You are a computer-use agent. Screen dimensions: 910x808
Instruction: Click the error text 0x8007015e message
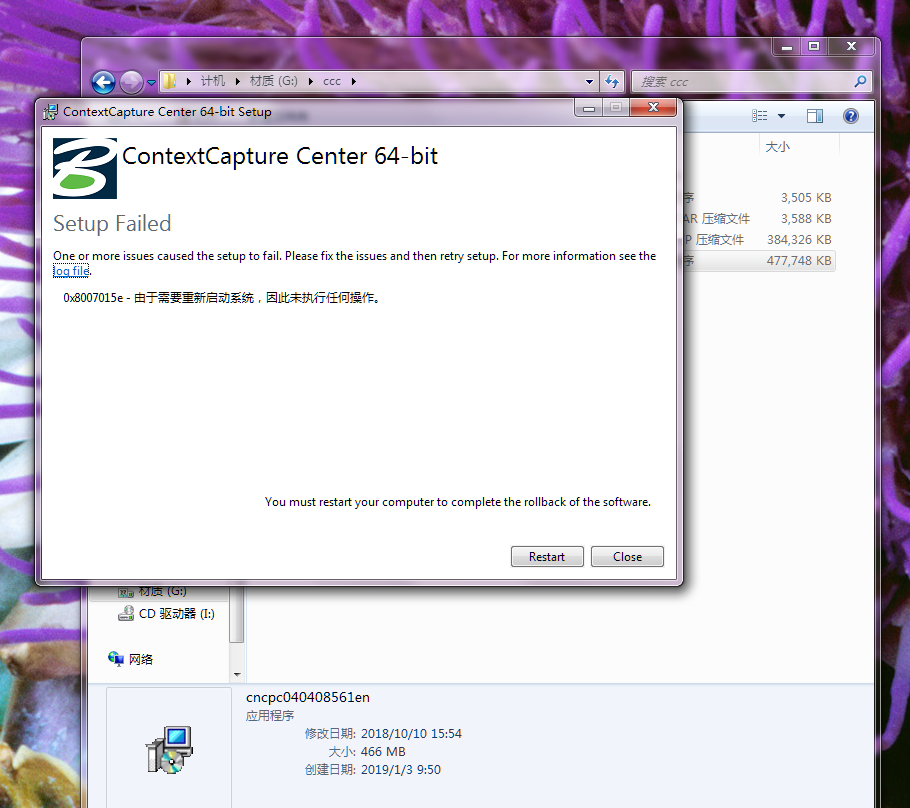pos(222,298)
